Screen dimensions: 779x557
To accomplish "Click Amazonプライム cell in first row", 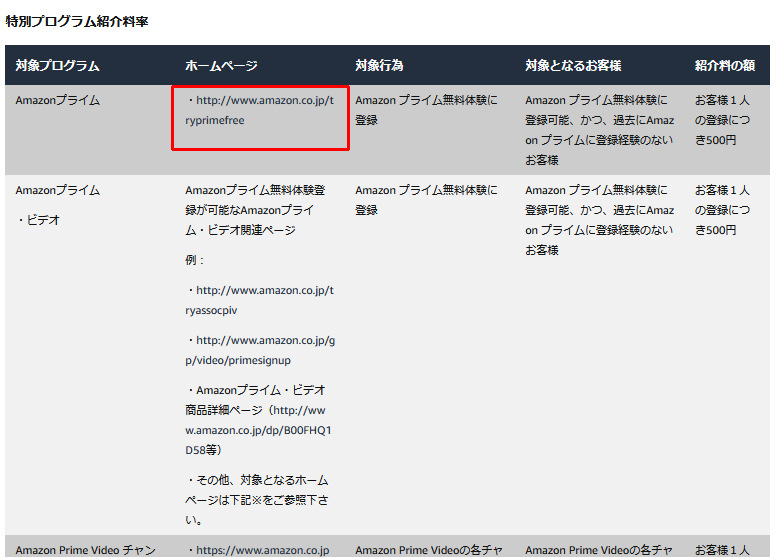I will (x=58, y=100).
